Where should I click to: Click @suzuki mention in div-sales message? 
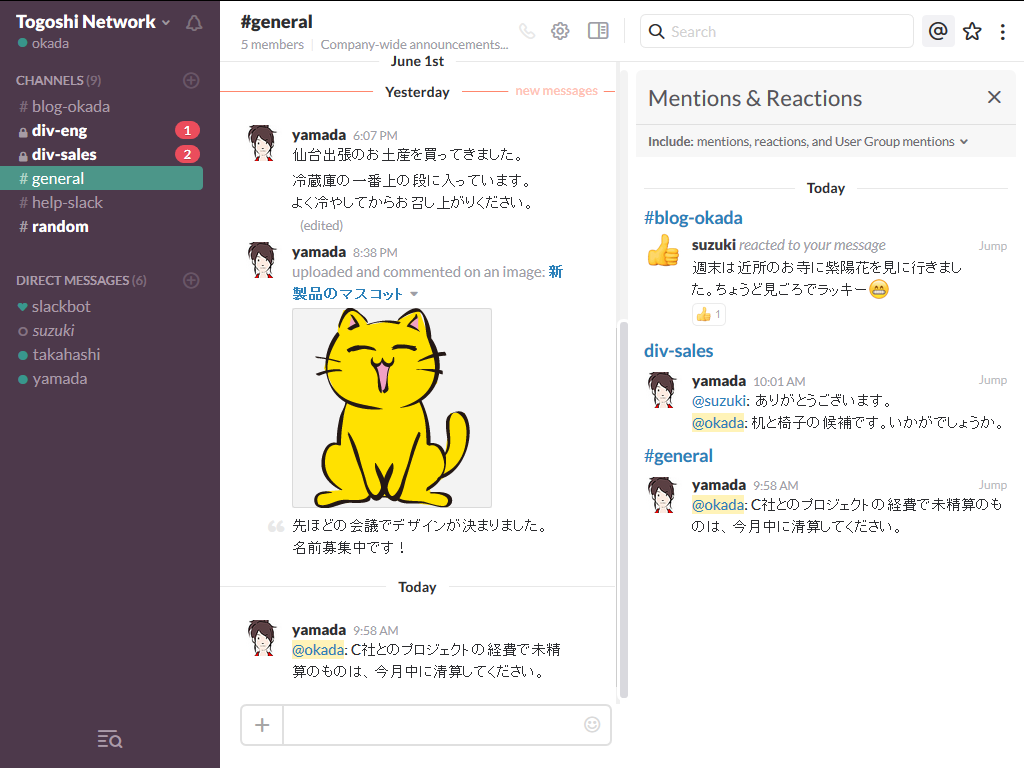click(718, 400)
